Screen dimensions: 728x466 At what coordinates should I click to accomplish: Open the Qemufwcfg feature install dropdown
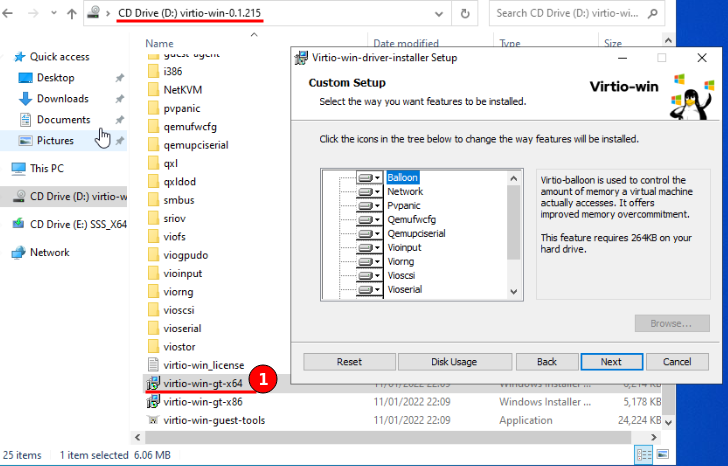pos(370,220)
